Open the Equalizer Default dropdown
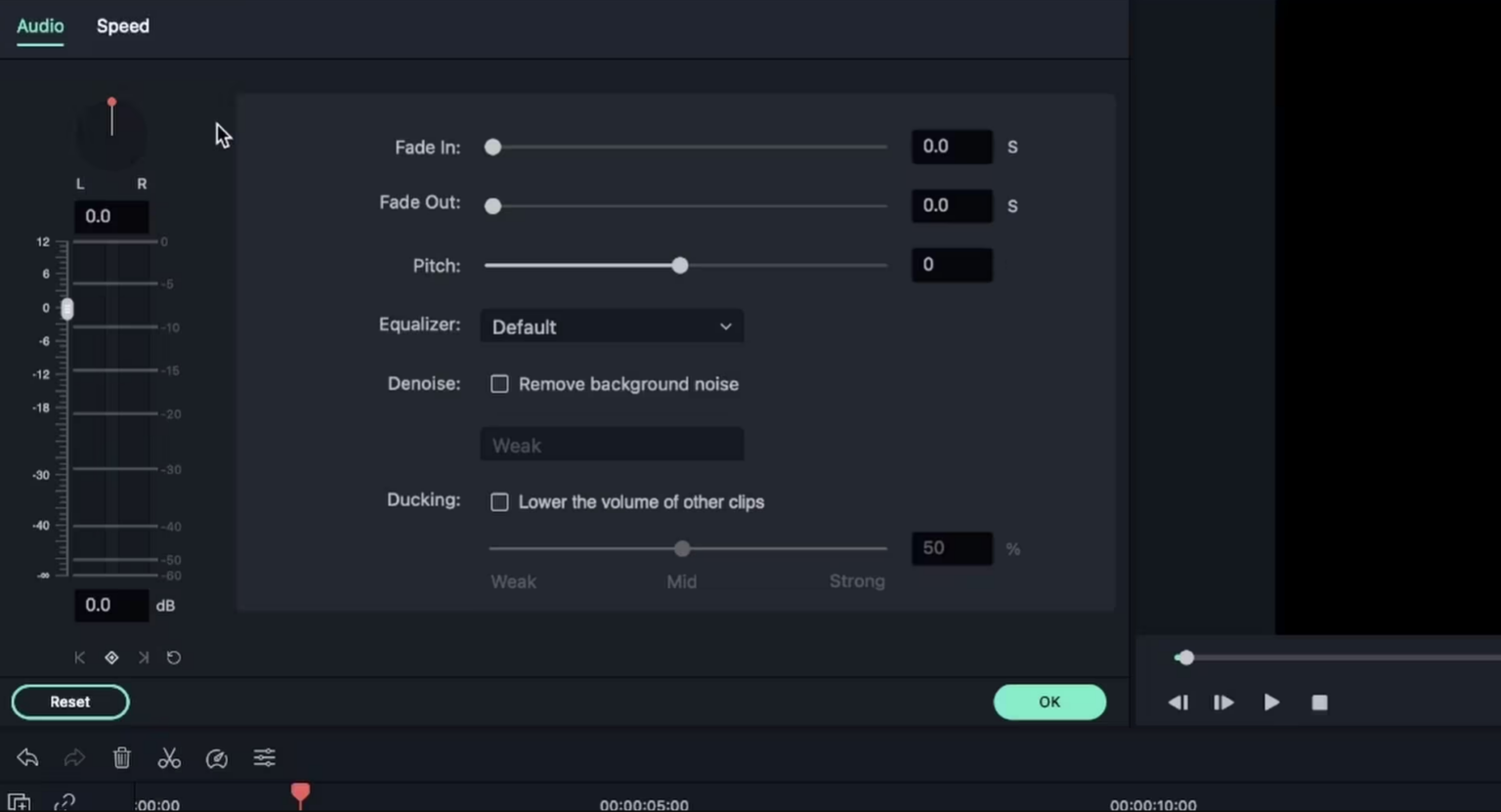The image size is (1501, 812). tap(612, 326)
